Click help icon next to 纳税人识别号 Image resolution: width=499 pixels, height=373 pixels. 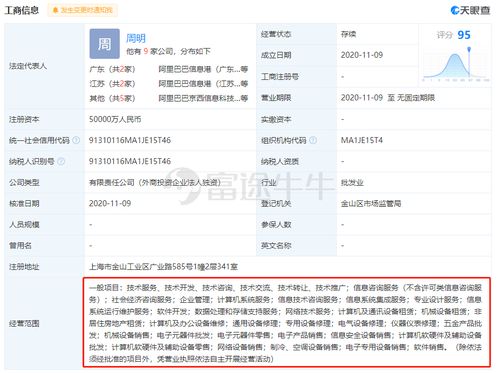pyautogui.click(x=61, y=162)
